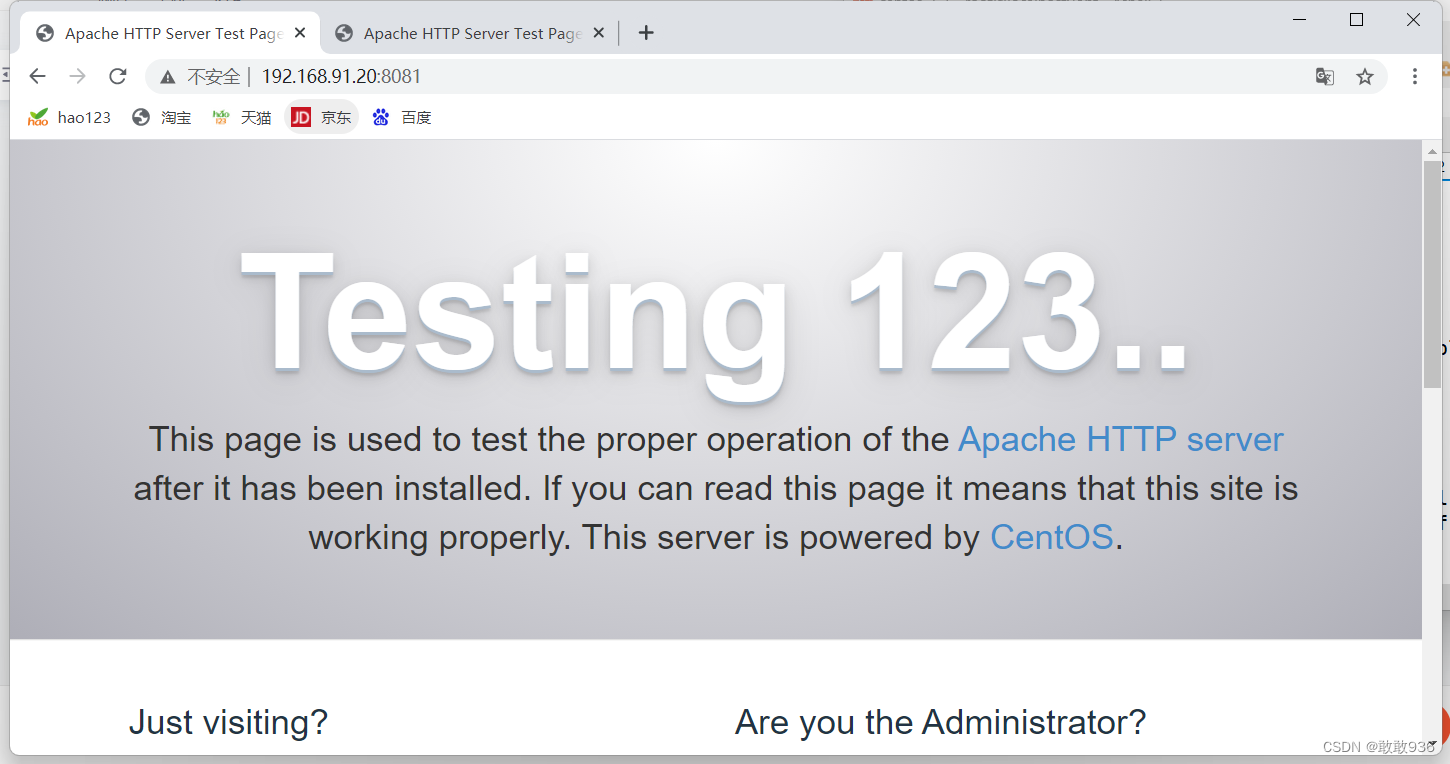Image resolution: width=1450 pixels, height=764 pixels.
Task: Follow the Apache HTTP server link
Action: [1120, 440]
